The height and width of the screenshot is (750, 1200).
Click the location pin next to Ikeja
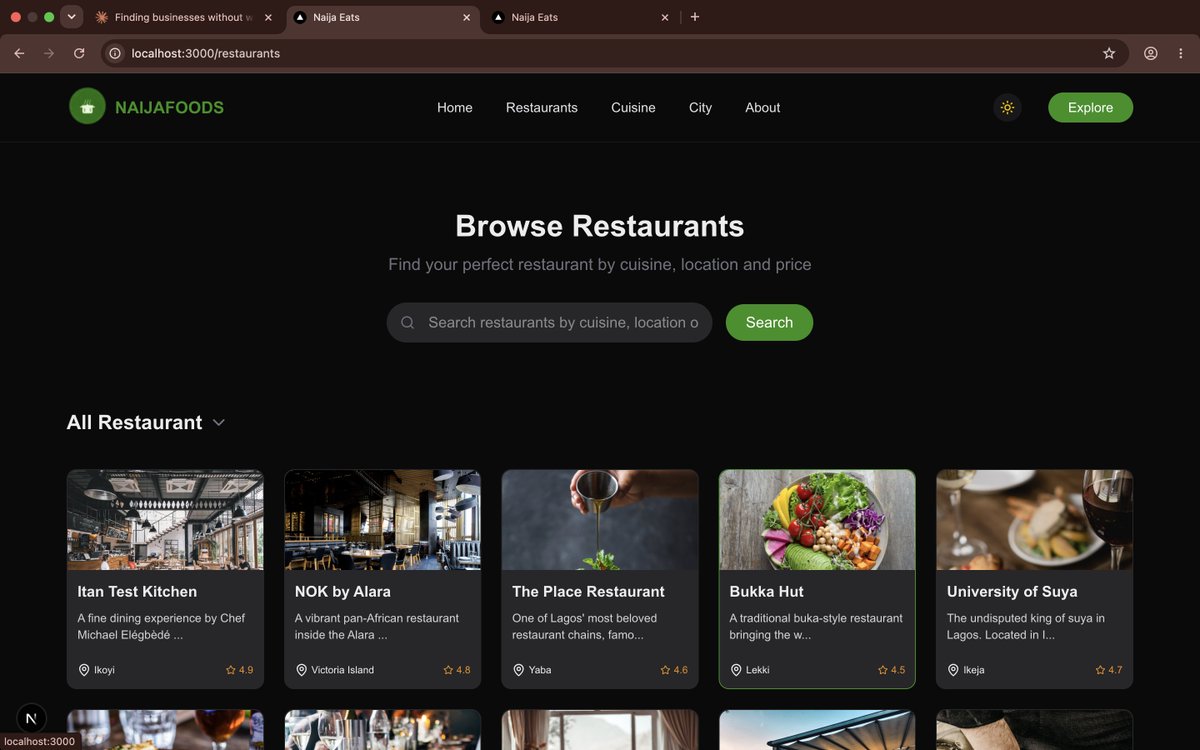click(953, 670)
